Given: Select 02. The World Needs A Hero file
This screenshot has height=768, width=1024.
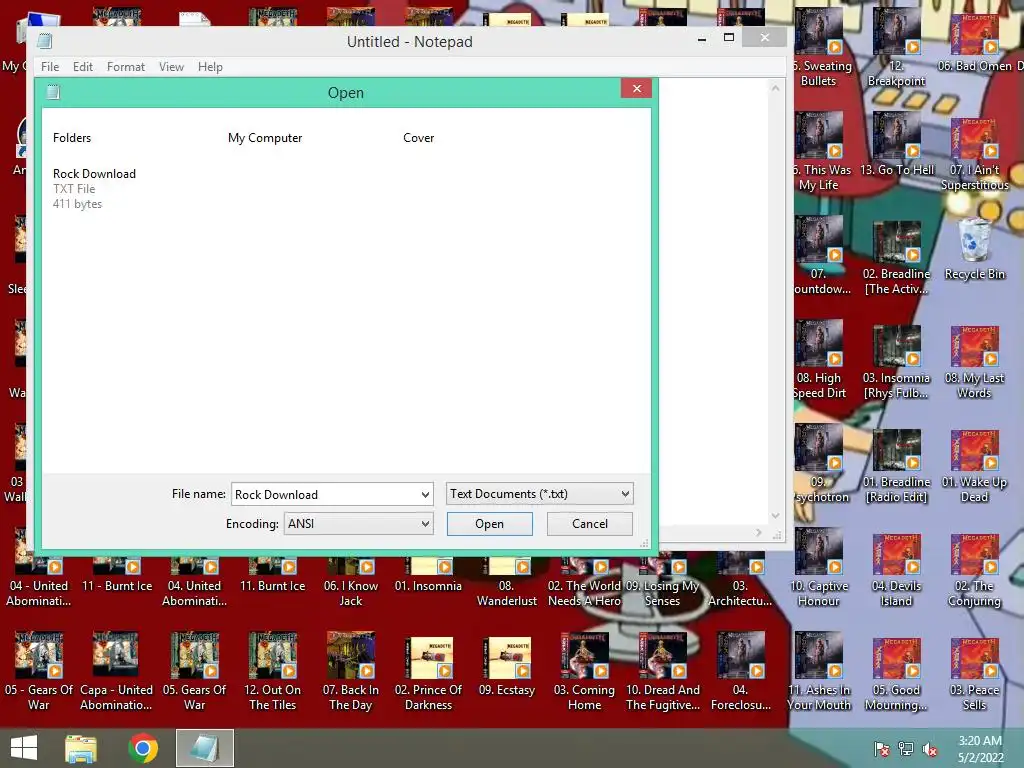Looking at the screenshot, I should 584,583.
